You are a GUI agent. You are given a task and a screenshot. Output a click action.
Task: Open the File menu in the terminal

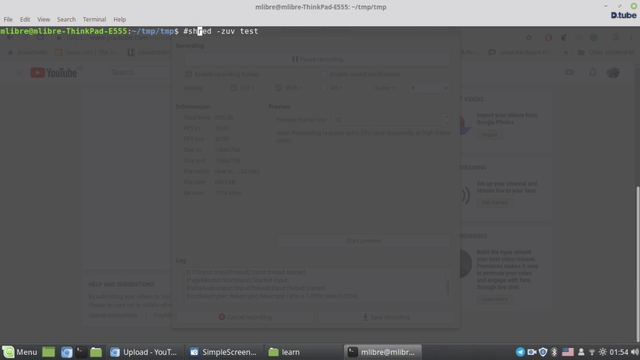click(x=8, y=19)
